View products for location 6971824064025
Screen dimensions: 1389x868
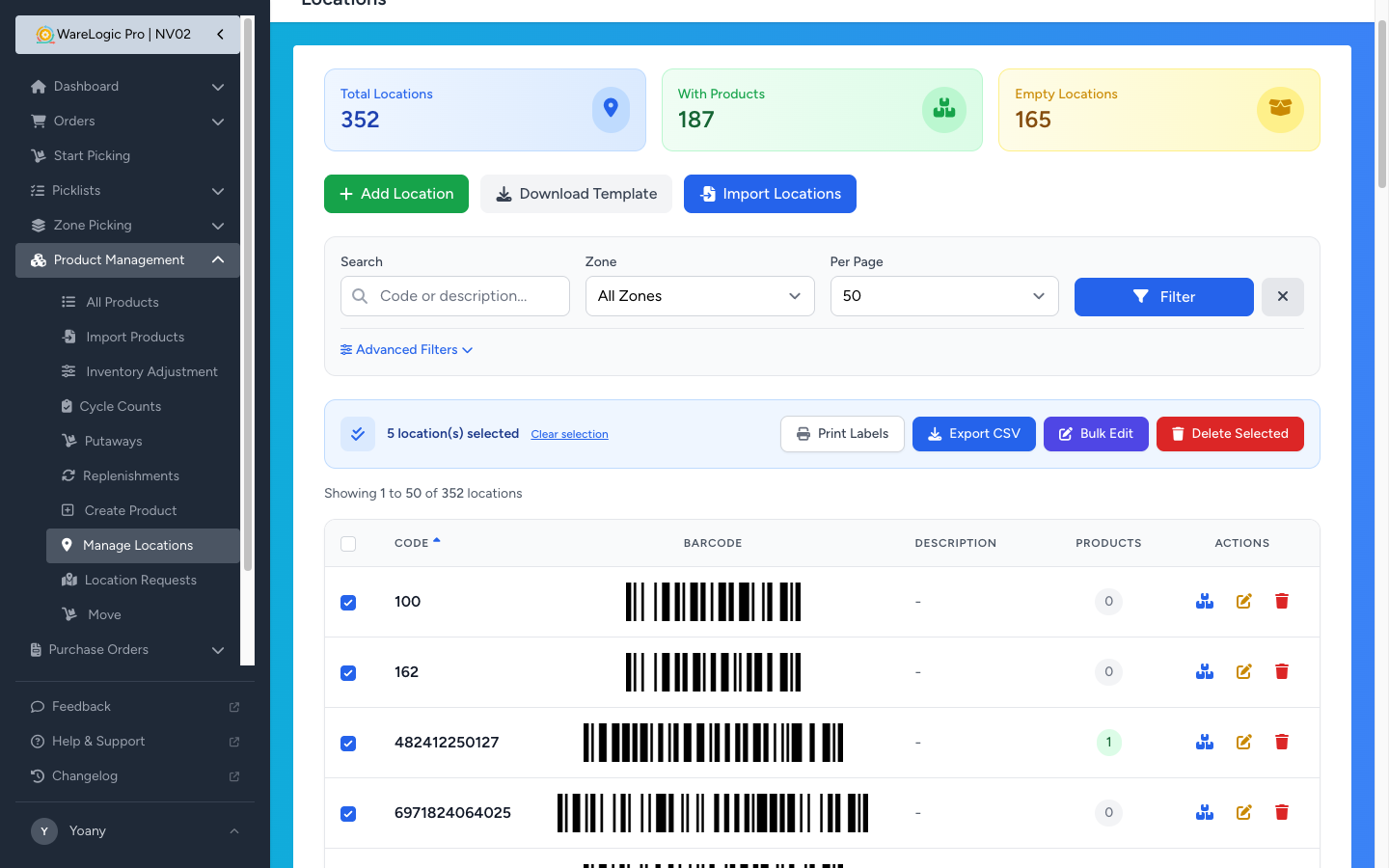[x=1205, y=813]
